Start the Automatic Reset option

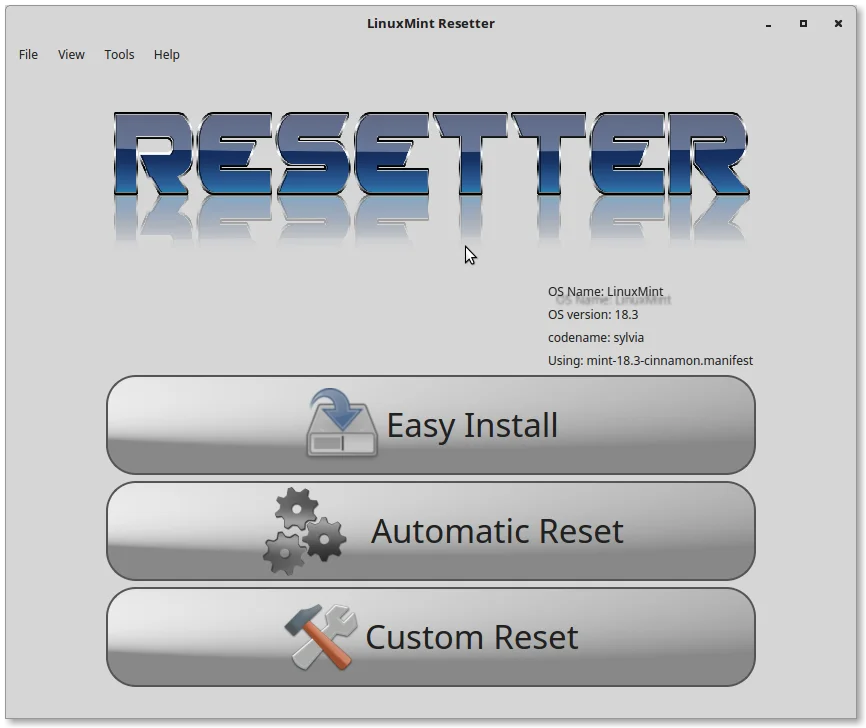431,531
